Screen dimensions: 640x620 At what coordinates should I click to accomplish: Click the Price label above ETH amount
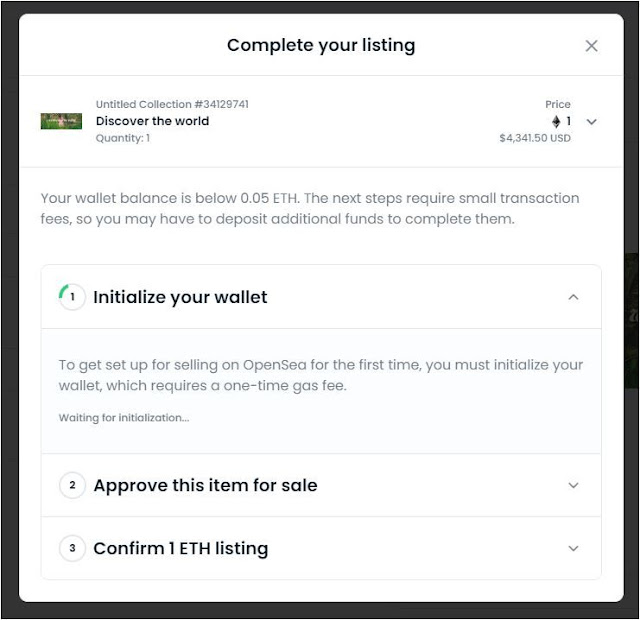click(x=558, y=104)
